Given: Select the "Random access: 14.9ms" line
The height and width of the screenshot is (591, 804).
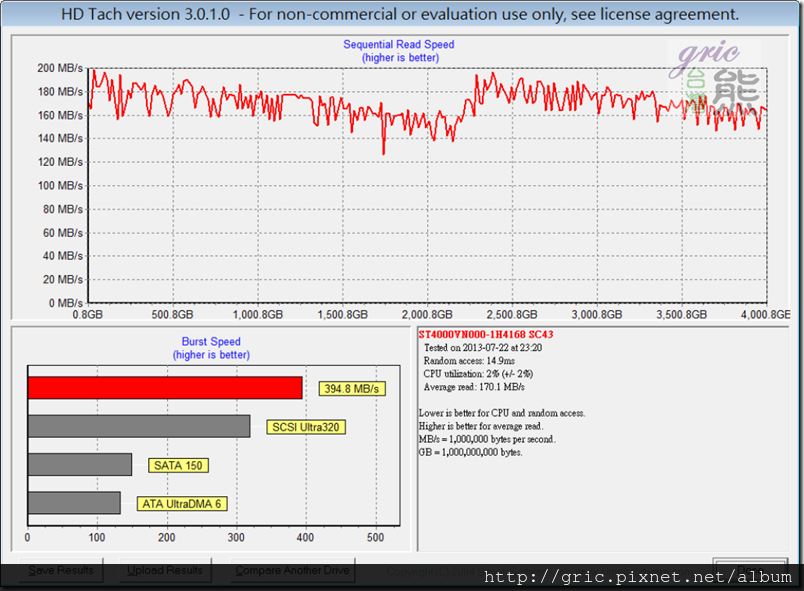Looking at the screenshot, I should (x=469, y=361).
